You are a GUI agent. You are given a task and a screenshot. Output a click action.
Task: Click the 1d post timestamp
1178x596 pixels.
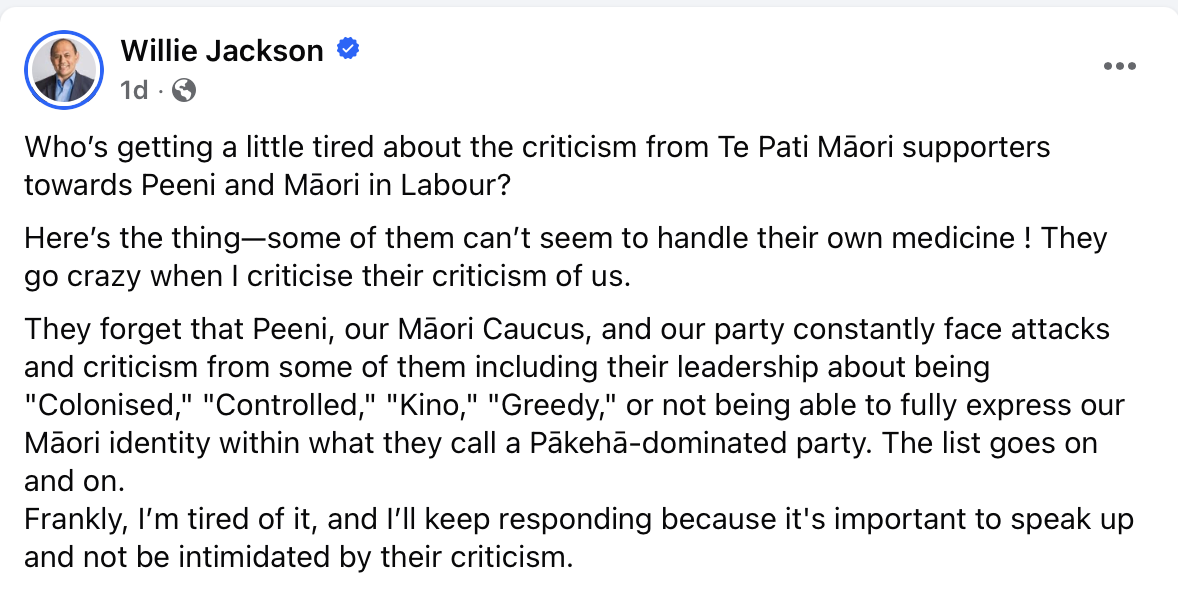133,91
